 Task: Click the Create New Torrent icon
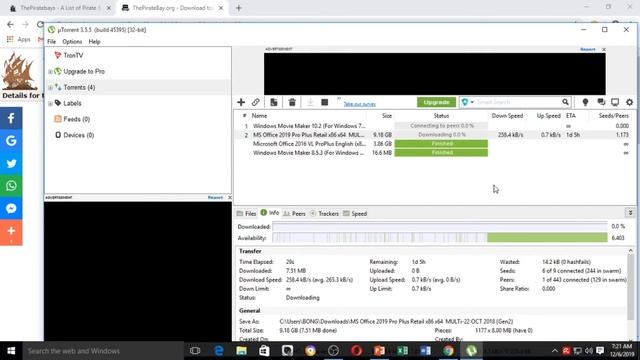273,102
